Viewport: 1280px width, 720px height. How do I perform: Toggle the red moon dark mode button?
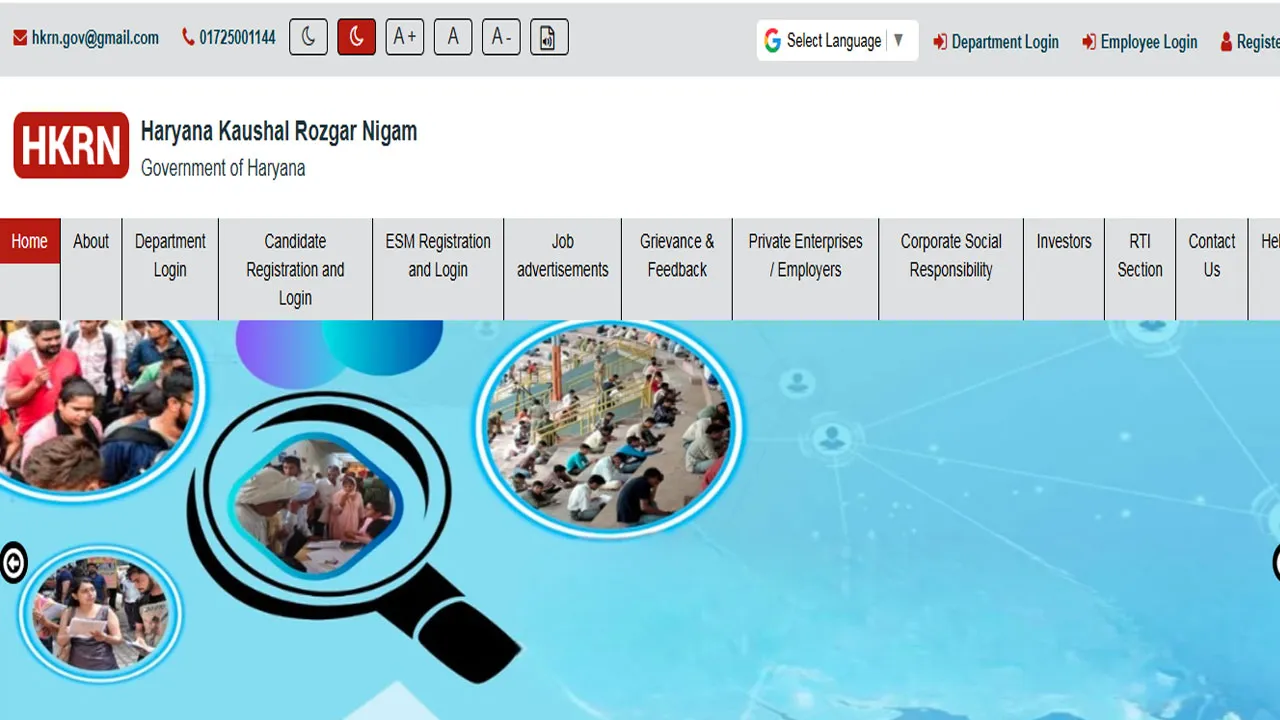coord(356,38)
